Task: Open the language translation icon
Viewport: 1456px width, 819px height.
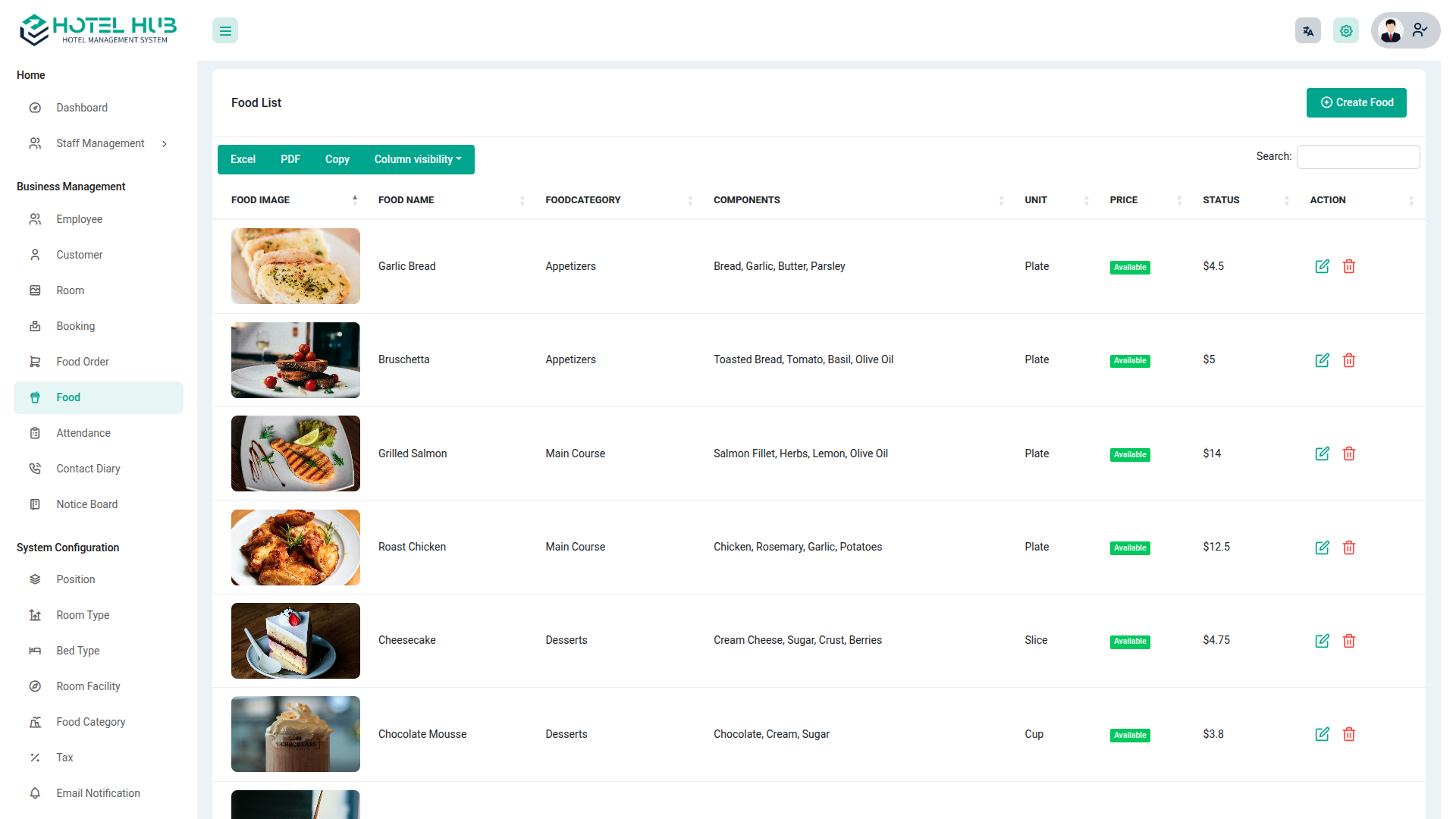Action: [1307, 31]
